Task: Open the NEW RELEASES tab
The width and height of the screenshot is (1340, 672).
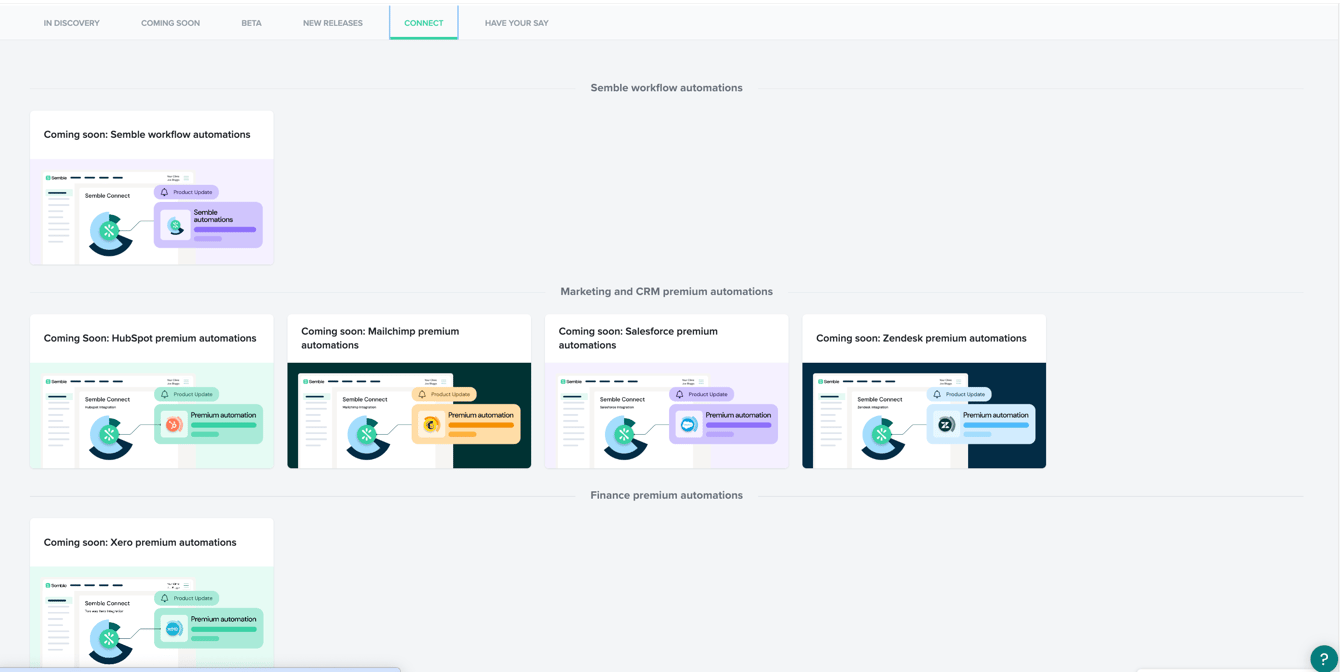Action: click(333, 22)
